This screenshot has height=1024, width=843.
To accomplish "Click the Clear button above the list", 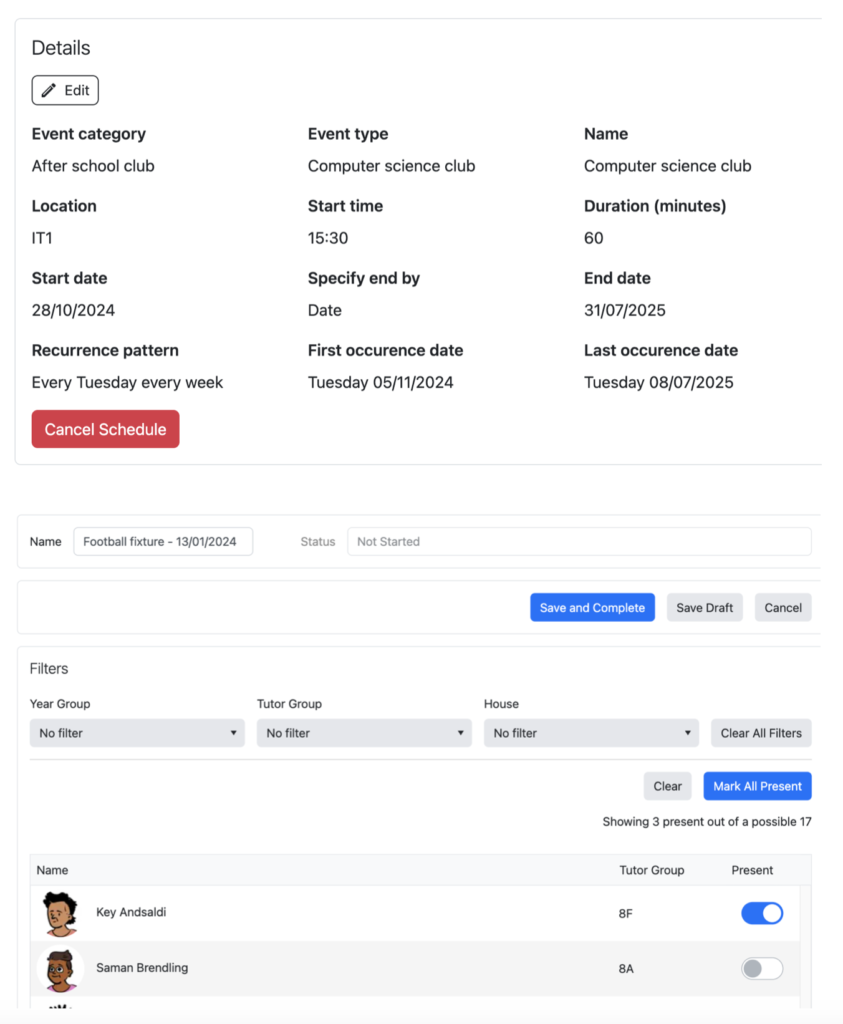I will pyautogui.click(x=667, y=786).
